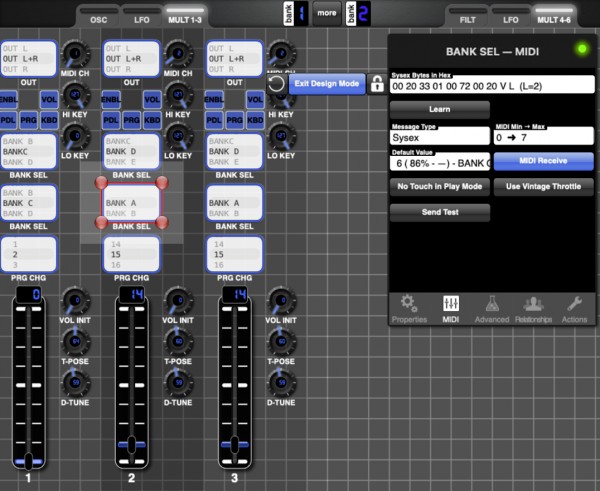Click channel 3 LO KEY knob
The height and width of the screenshot is (491, 600).
point(281,137)
